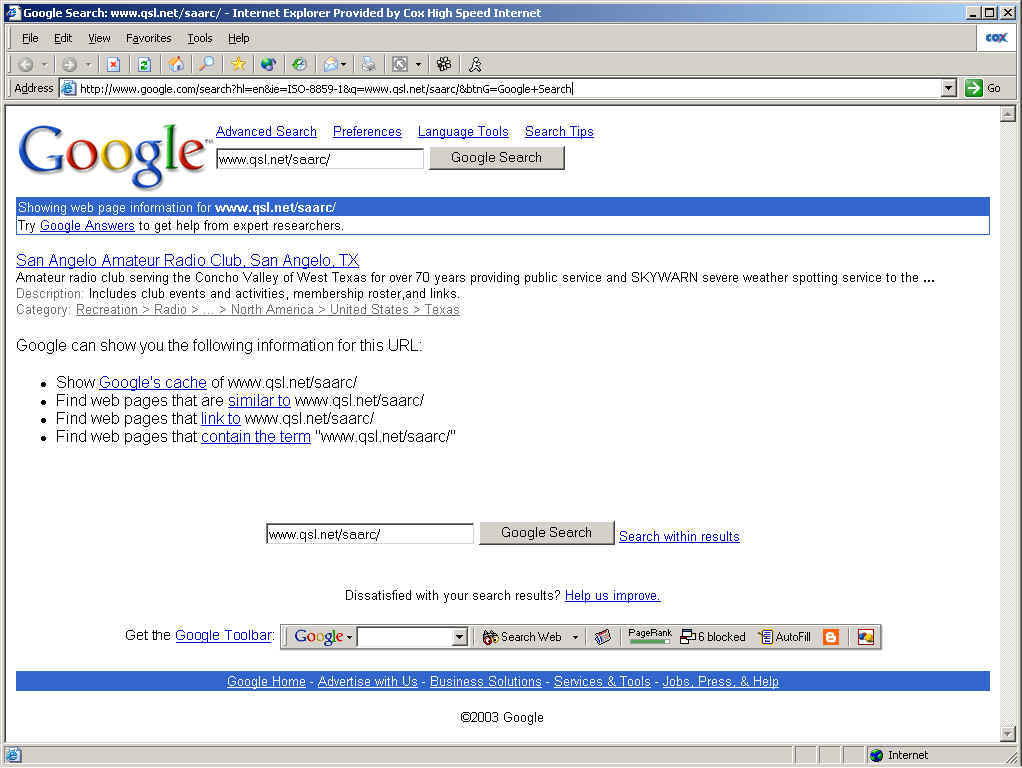Open the Help menu
Image resolution: width=1022 pixels, height=768 pixels.
239,38
